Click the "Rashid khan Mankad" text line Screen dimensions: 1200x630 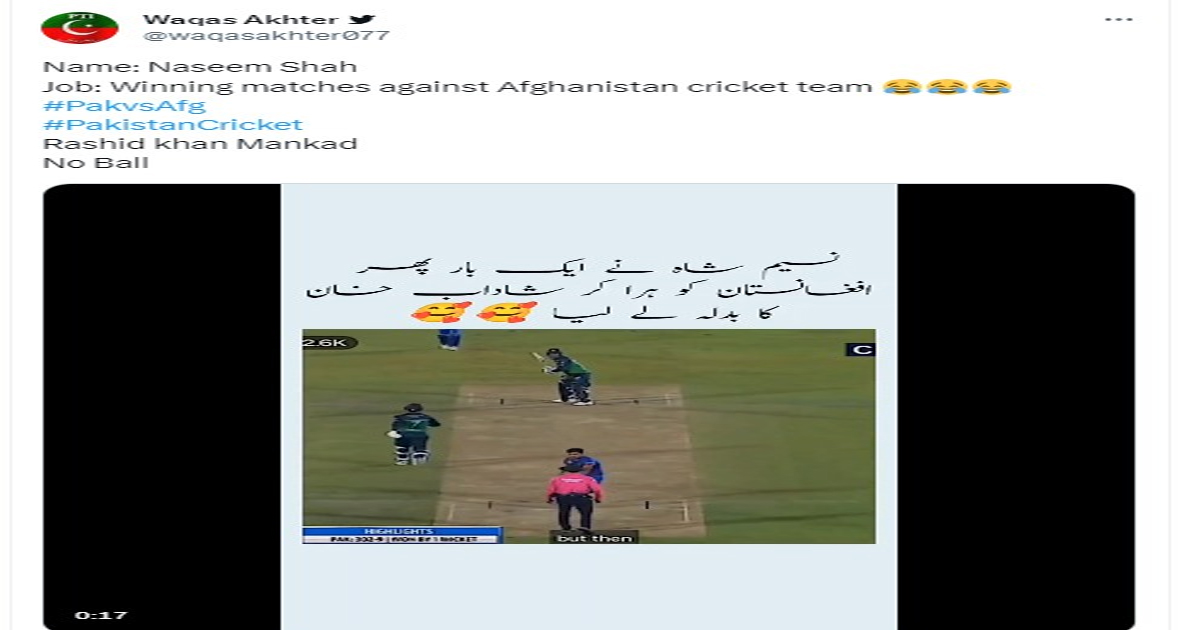click(200, 144)
